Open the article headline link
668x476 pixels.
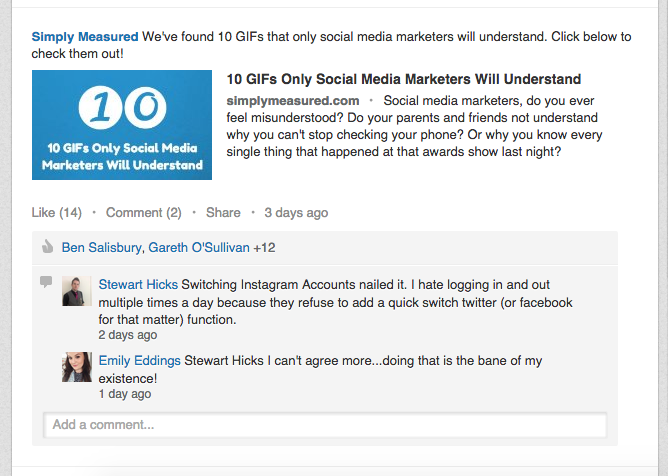[x=404, y=79]
